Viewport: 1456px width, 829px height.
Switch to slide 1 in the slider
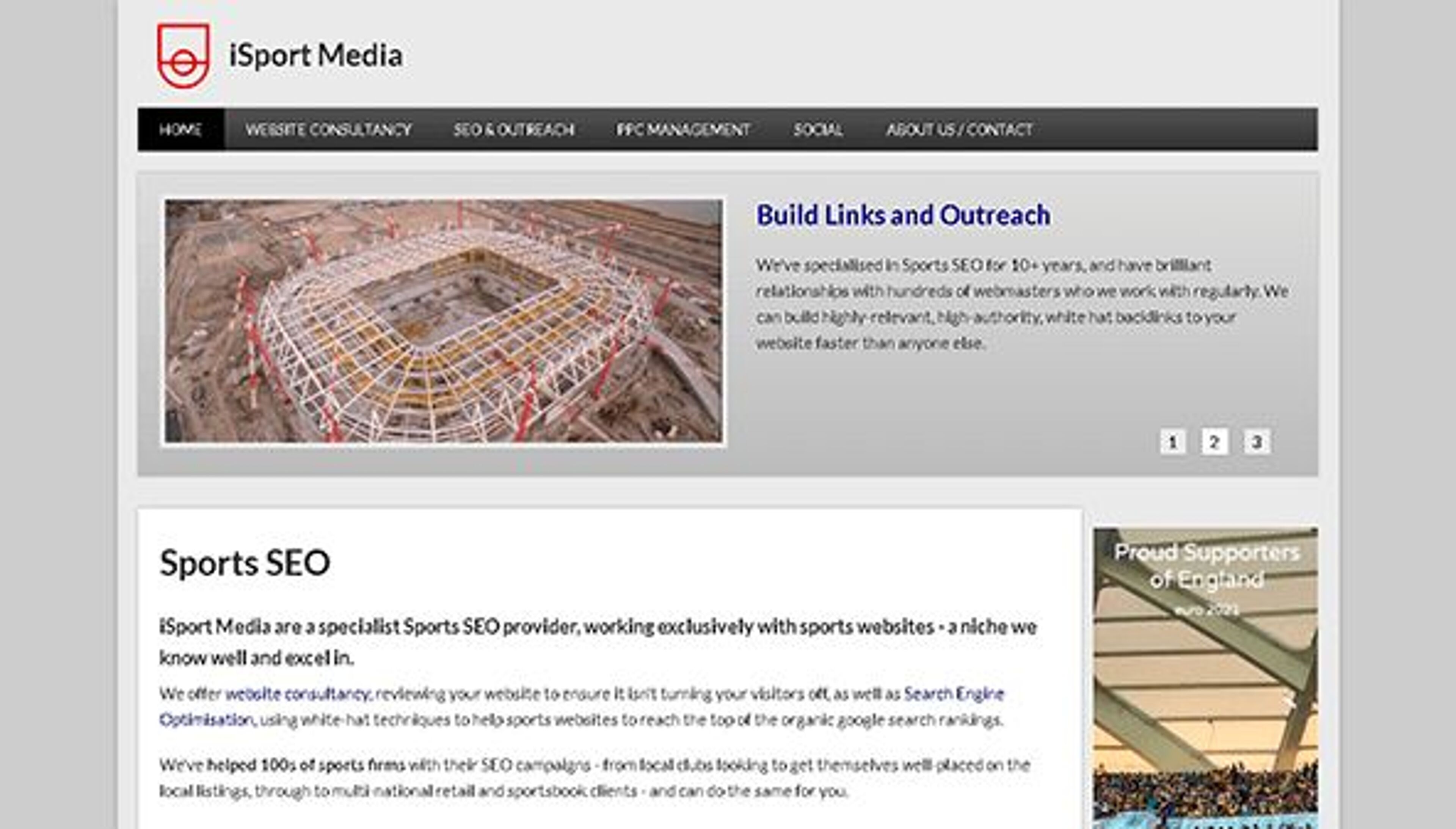tap(1172, 442)
